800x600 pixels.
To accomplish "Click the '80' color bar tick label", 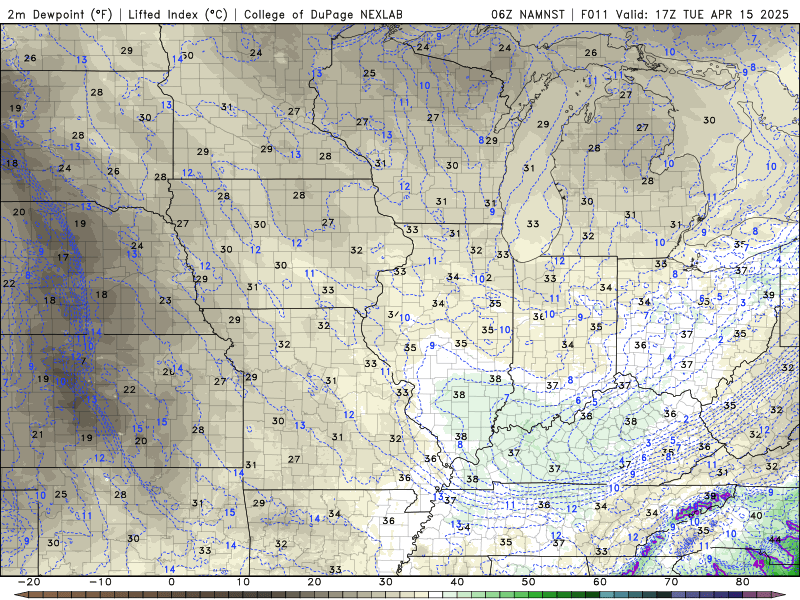I will point(743,582).
